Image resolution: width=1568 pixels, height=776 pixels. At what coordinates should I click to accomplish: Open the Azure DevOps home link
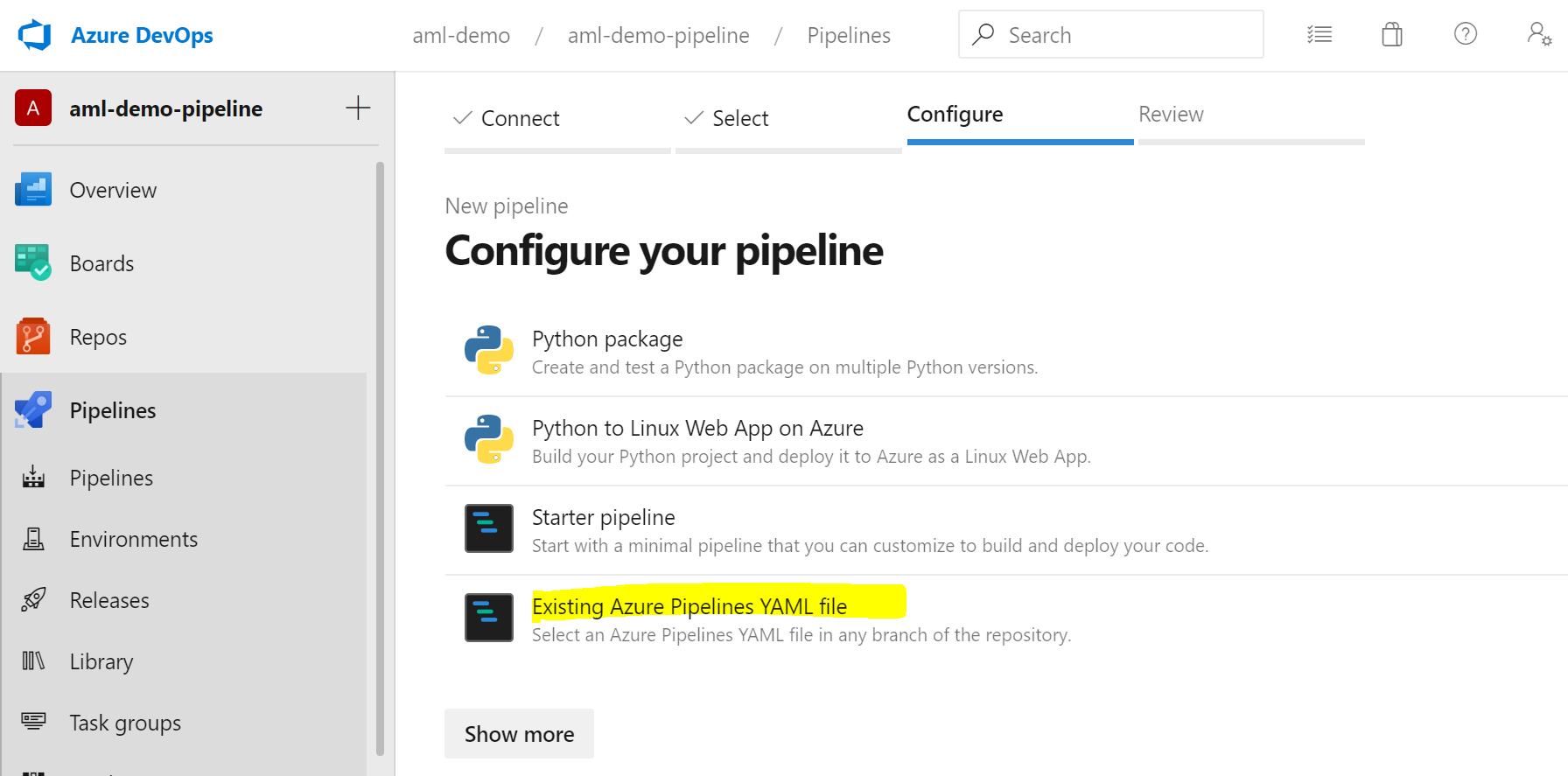(x=142, y=35)
